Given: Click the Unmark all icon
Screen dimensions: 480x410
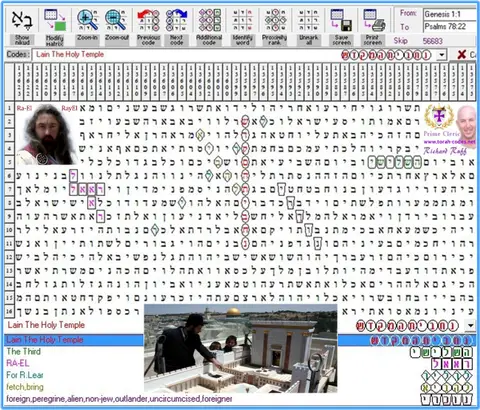Looking at the screenshot, I should coord(308,20).
